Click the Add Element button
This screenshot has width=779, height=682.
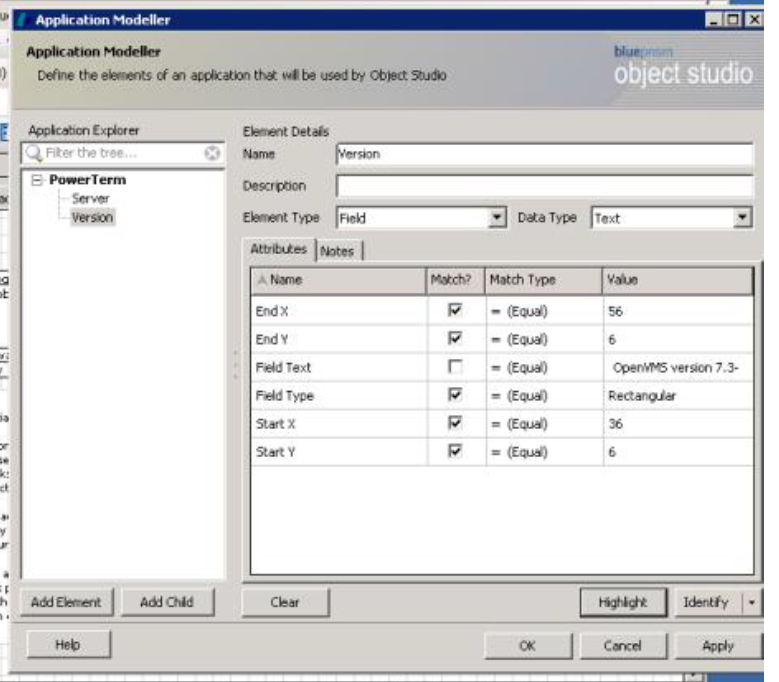click(x=66, y=602)
